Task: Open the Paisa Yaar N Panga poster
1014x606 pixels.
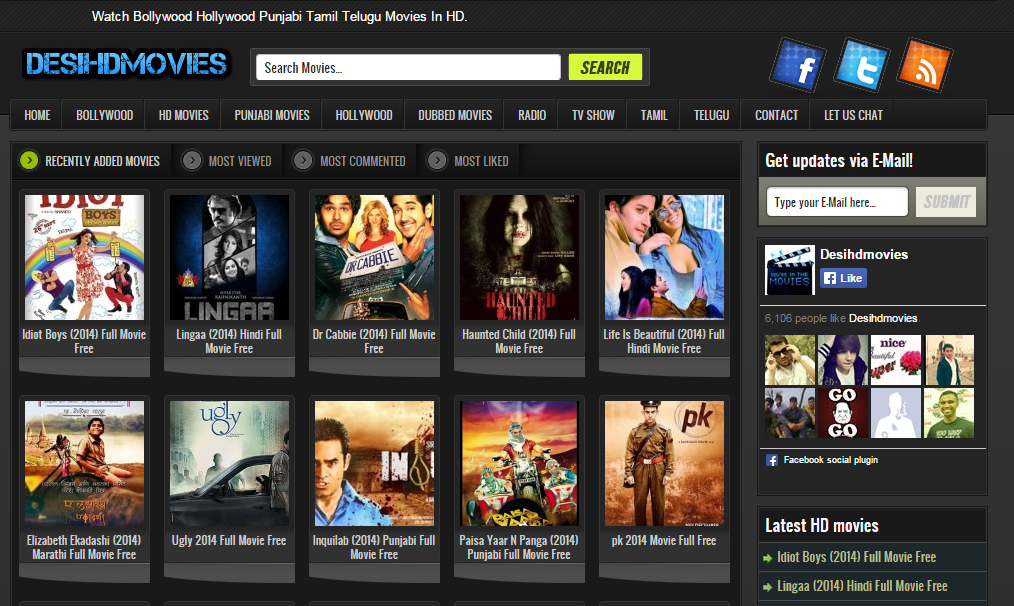Action: click(x=519, y=463)
